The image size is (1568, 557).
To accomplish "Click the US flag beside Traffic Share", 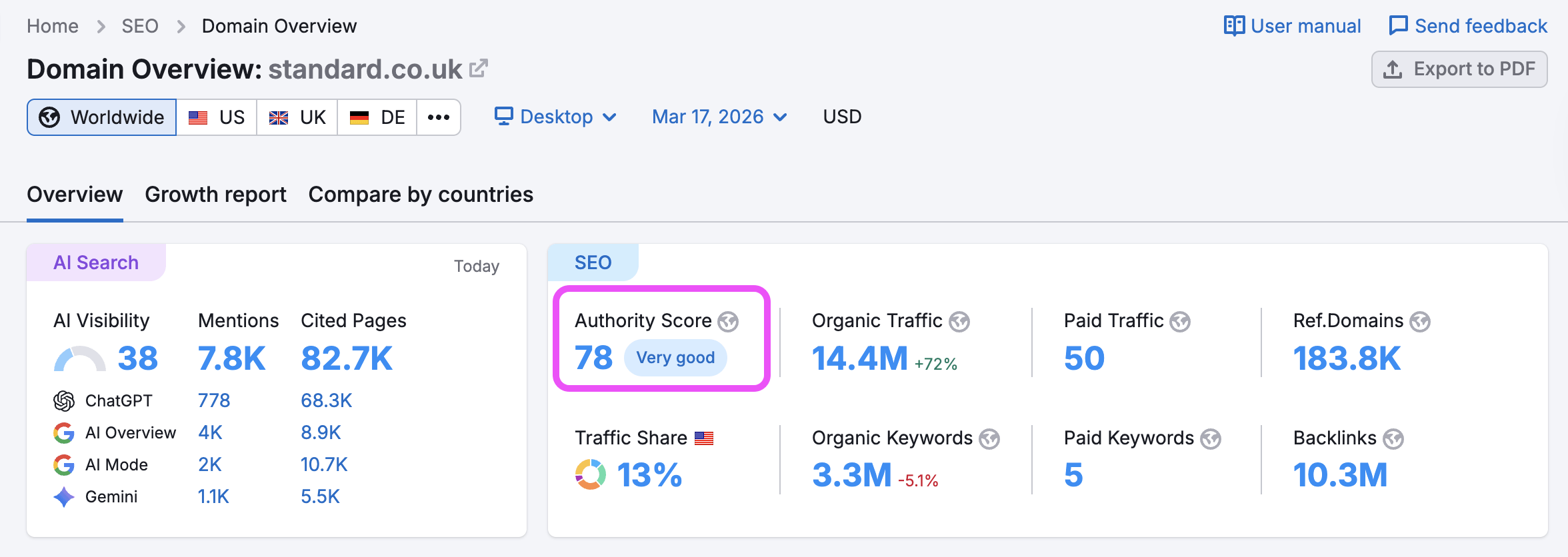I will pyautogui.click(x=704, y=438).
